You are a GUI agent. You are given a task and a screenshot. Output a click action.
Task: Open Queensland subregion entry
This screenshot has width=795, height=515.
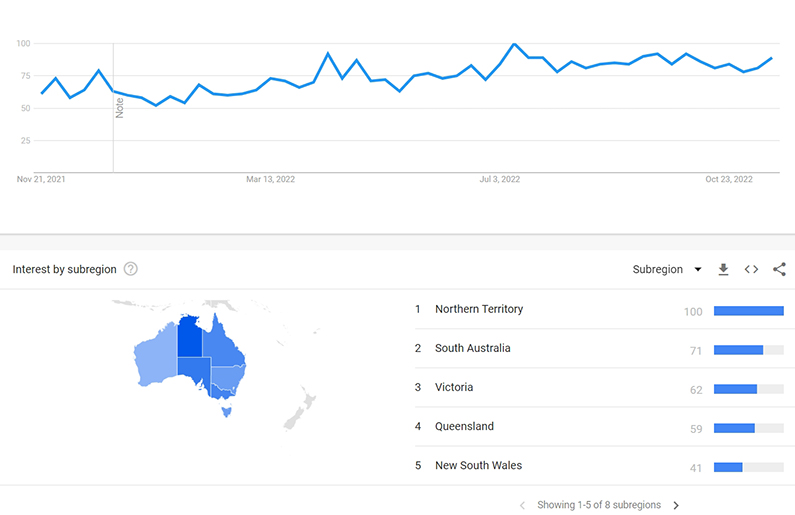click(x=464, y=426)
